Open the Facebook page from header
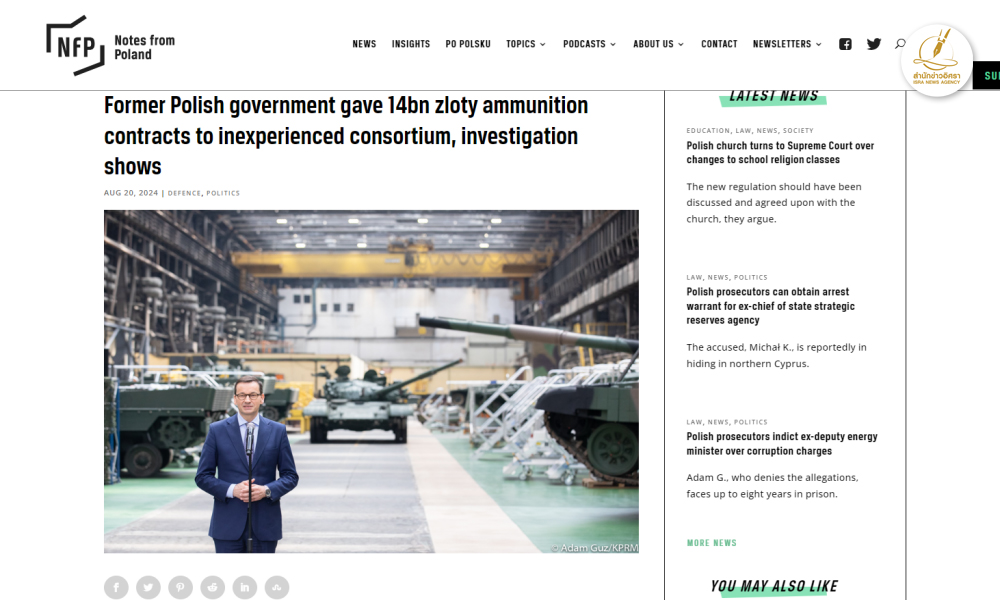 coord(845,44)
